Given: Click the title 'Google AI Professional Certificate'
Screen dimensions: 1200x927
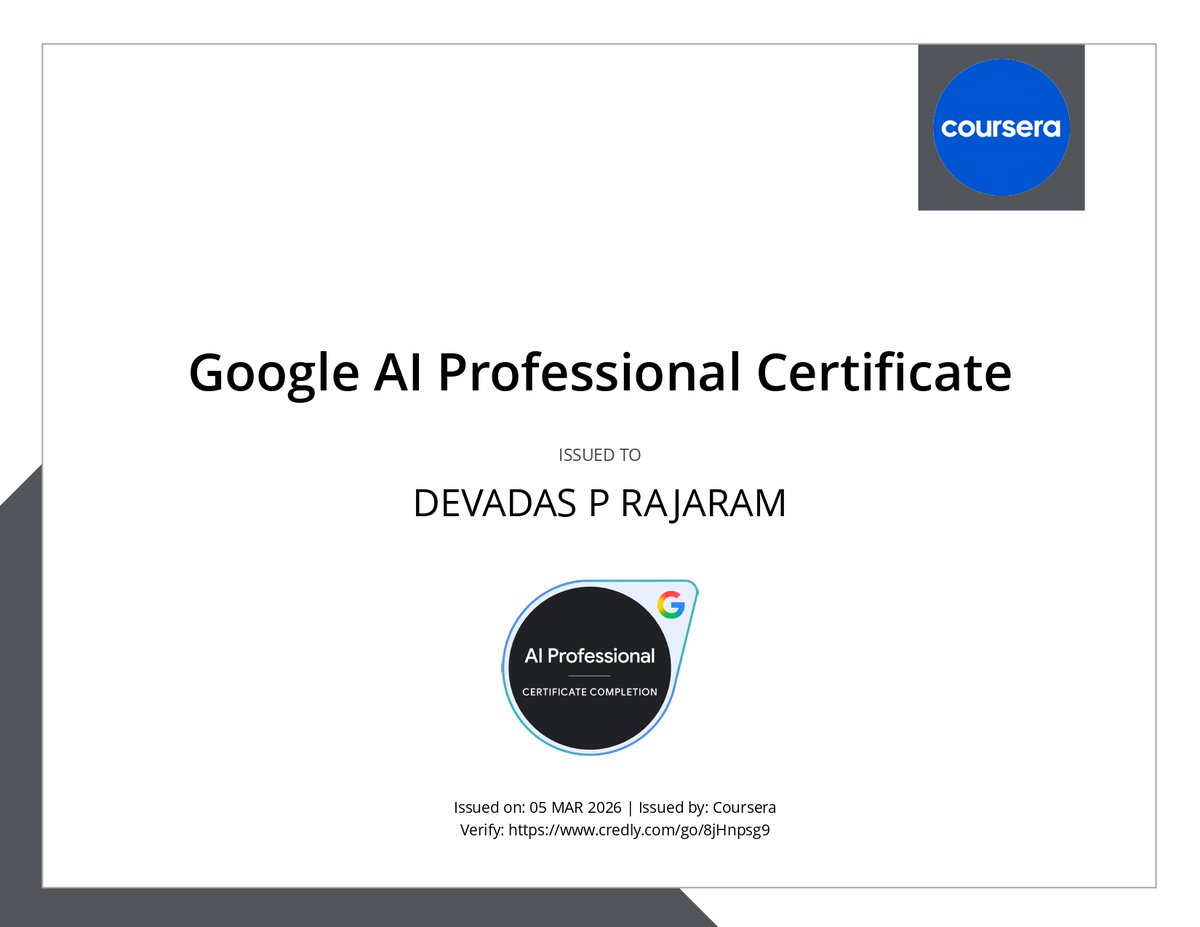Looking at the screenshot, I should pyautogui.click(x=600, y=373).
